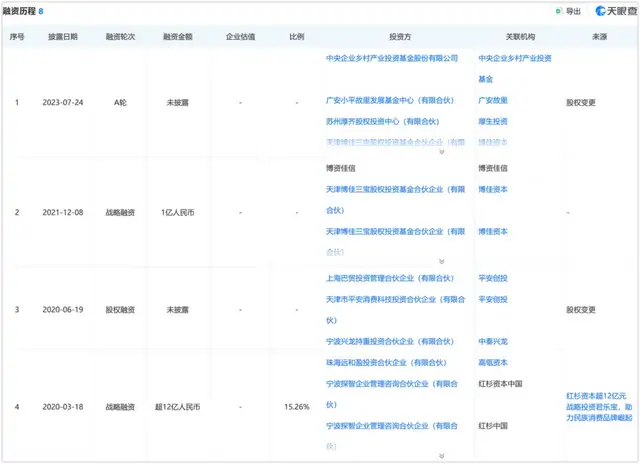Screen dimensions: 640x464
Task: Open 广安小平故里发展基金中心 investor link
Action: pos(390,100)
